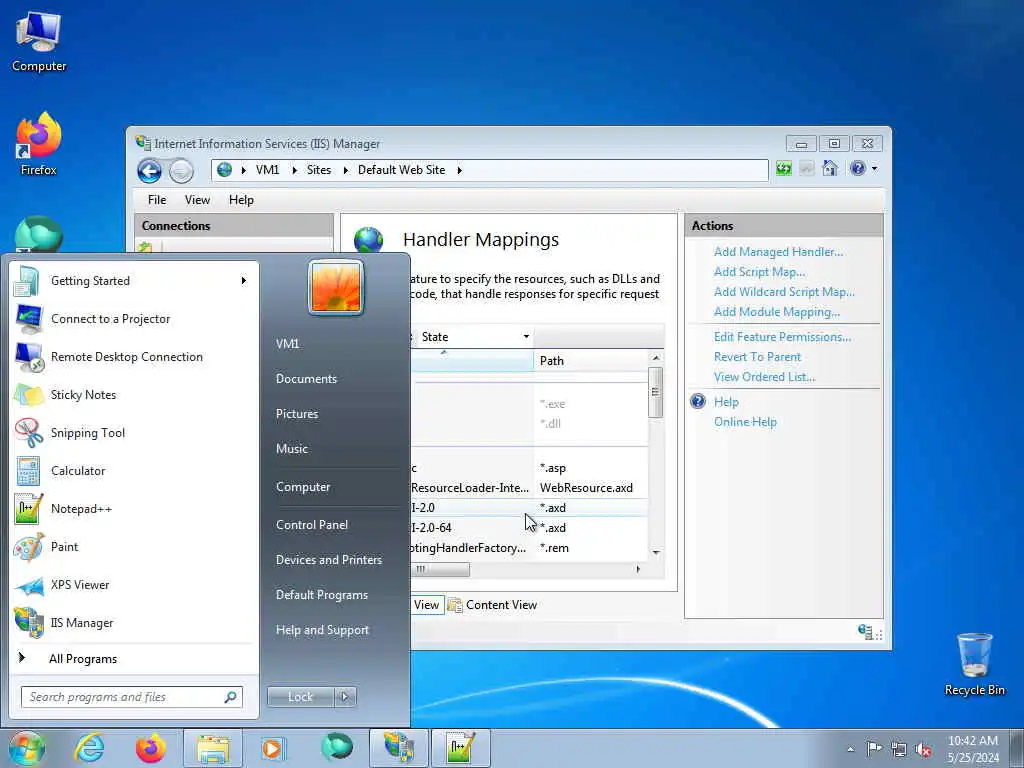Open the View menu
This screenshot has width=1024, height=768.
pos(197,200)
